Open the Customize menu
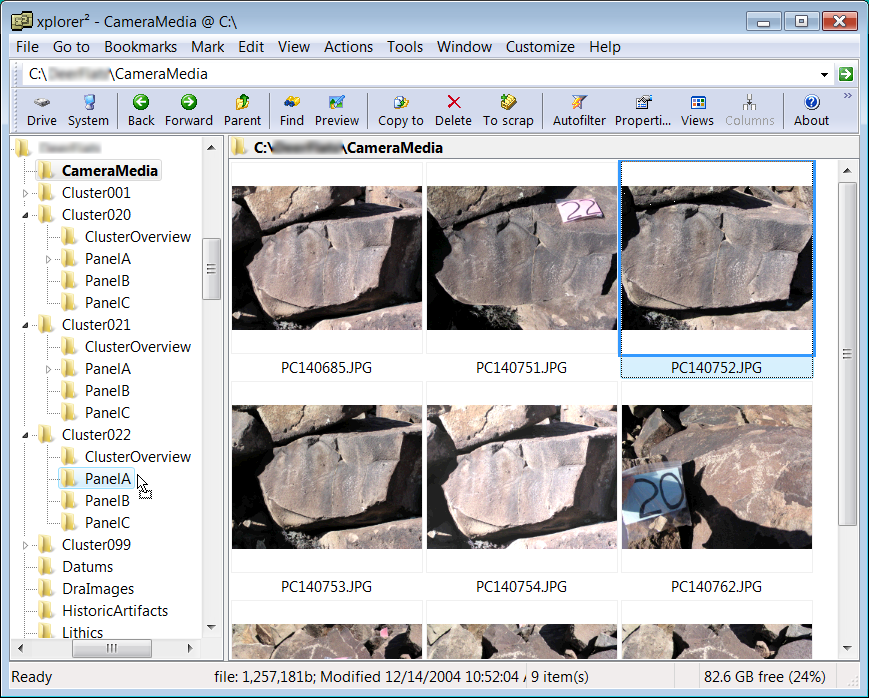This screenshot has width=869, height=698. pos(540,47)
